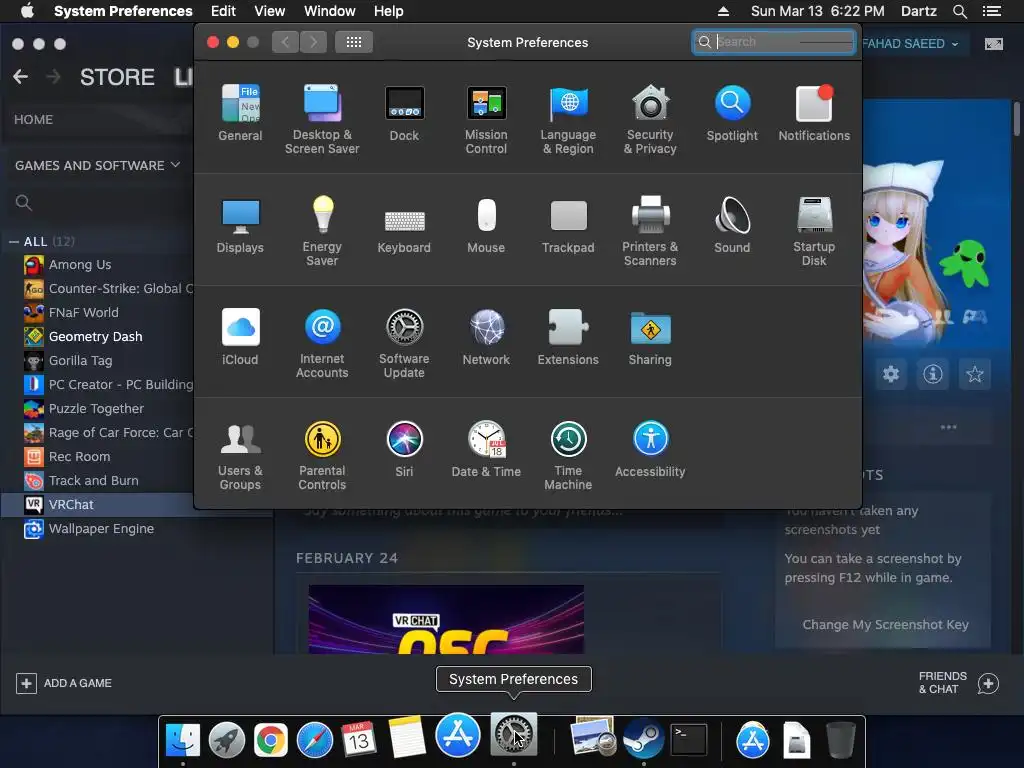1024x768 pixels.
Task: Open Steam game settings gear icon
Action: [891, 374]
